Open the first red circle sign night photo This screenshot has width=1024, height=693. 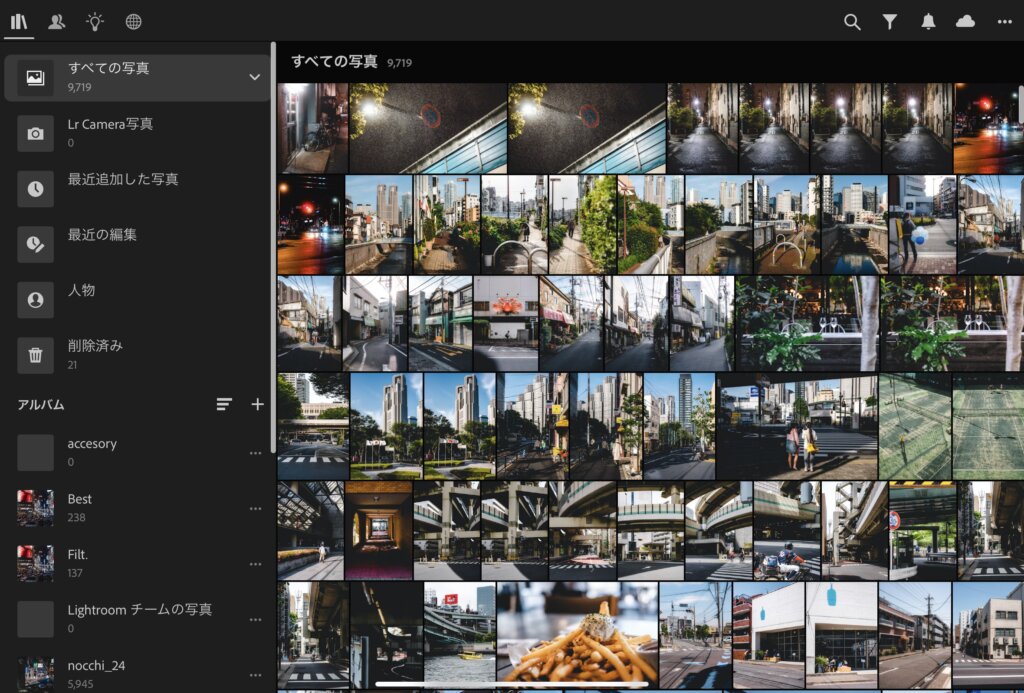click(x=428, y=128)
